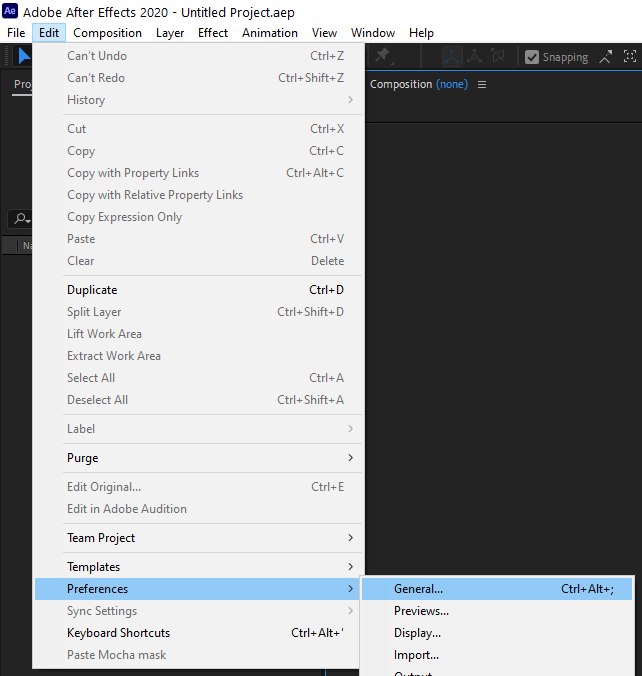This screenshot has width=642, height=676.
Task: Choose Deselect All
Action: pos(199,400)
